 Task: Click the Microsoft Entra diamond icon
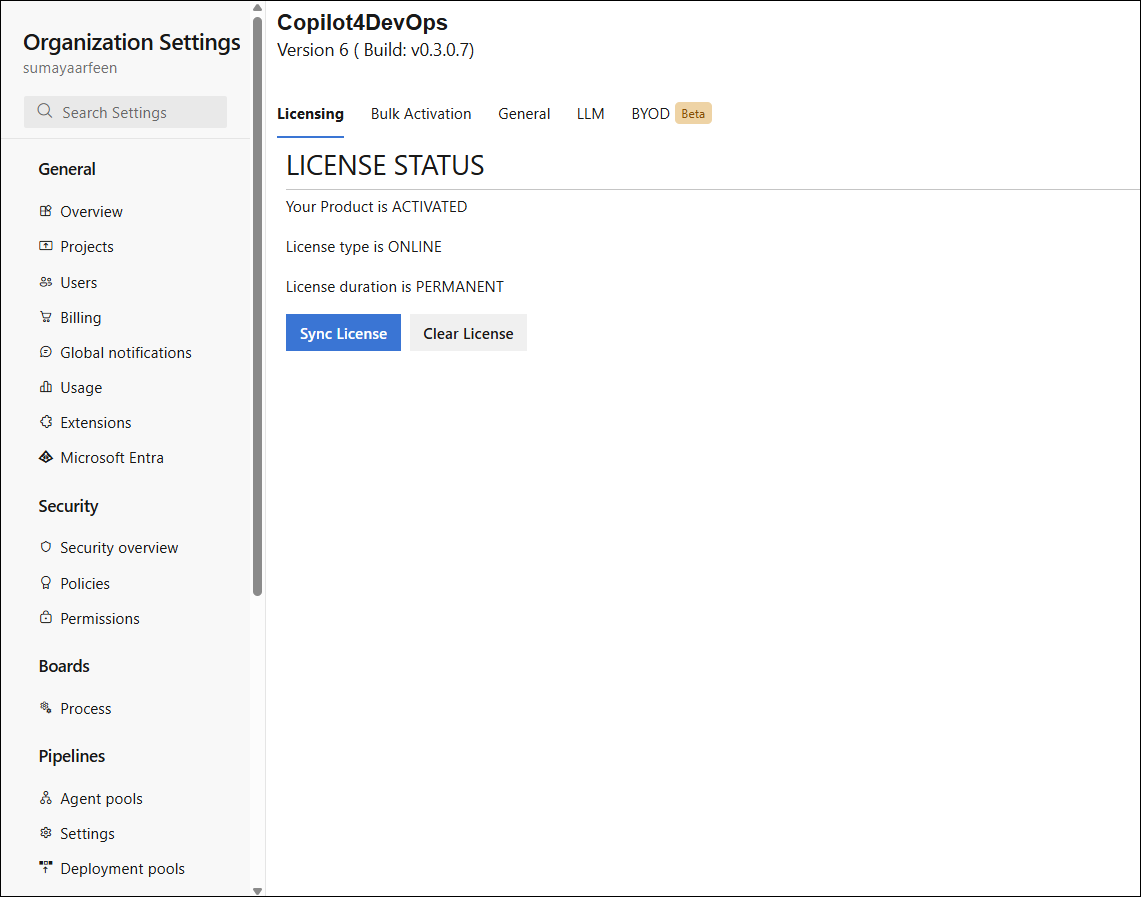(46, 457)
